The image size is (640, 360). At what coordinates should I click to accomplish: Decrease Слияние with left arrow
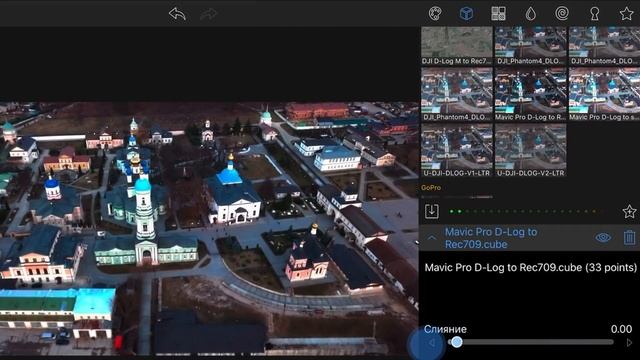[x=431, y=343]
